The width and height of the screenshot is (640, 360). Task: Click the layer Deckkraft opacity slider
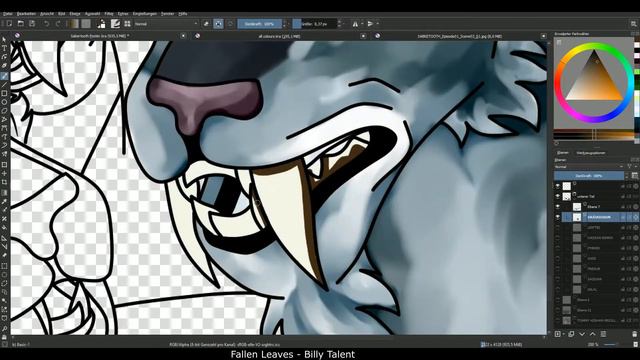click(589, 176)
